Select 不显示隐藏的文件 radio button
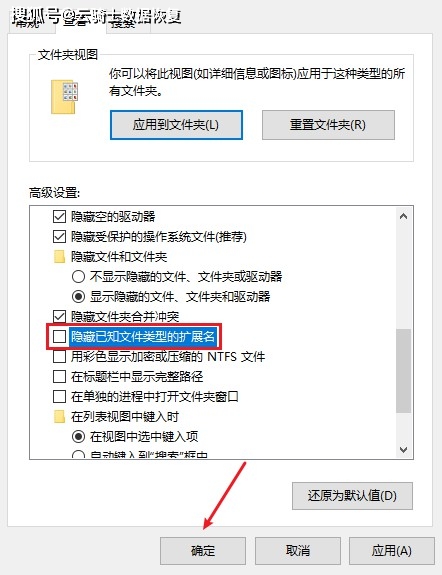 point(78,276)
